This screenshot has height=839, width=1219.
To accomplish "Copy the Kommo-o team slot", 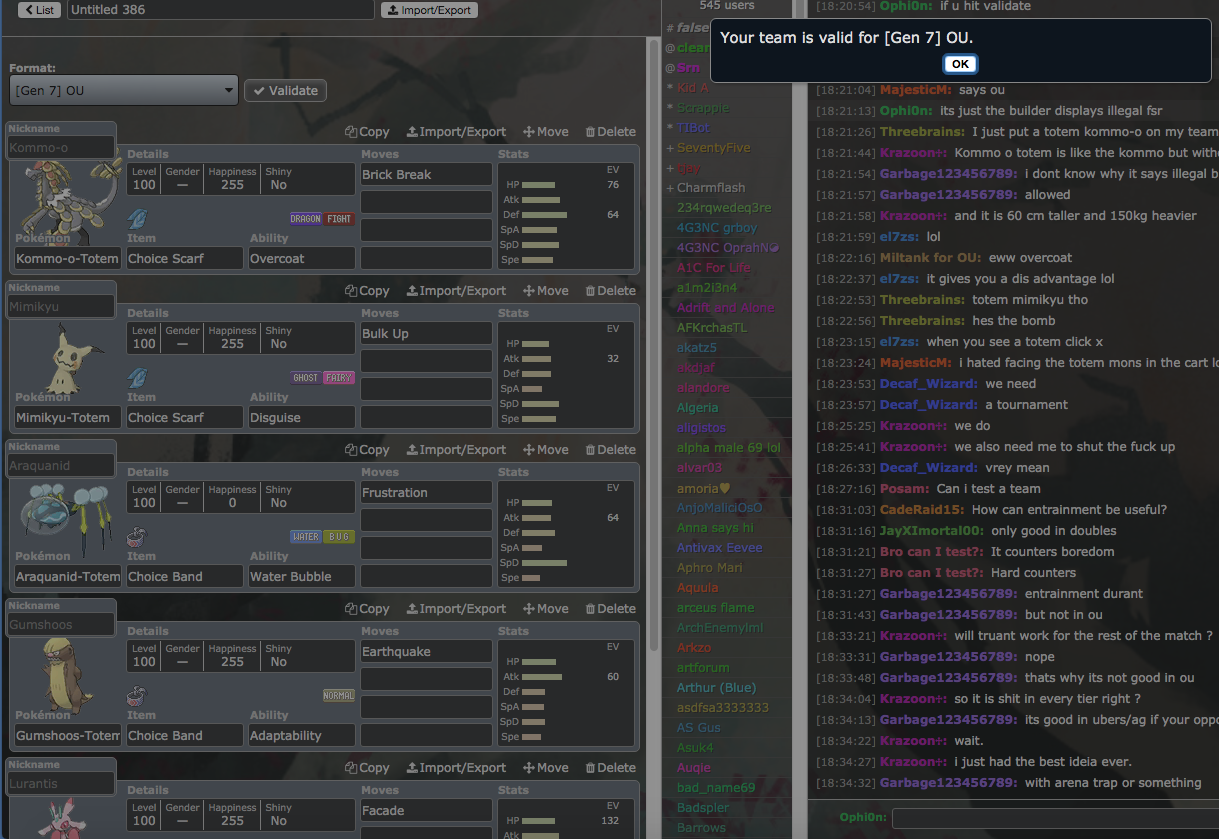I will pos(367,132).
